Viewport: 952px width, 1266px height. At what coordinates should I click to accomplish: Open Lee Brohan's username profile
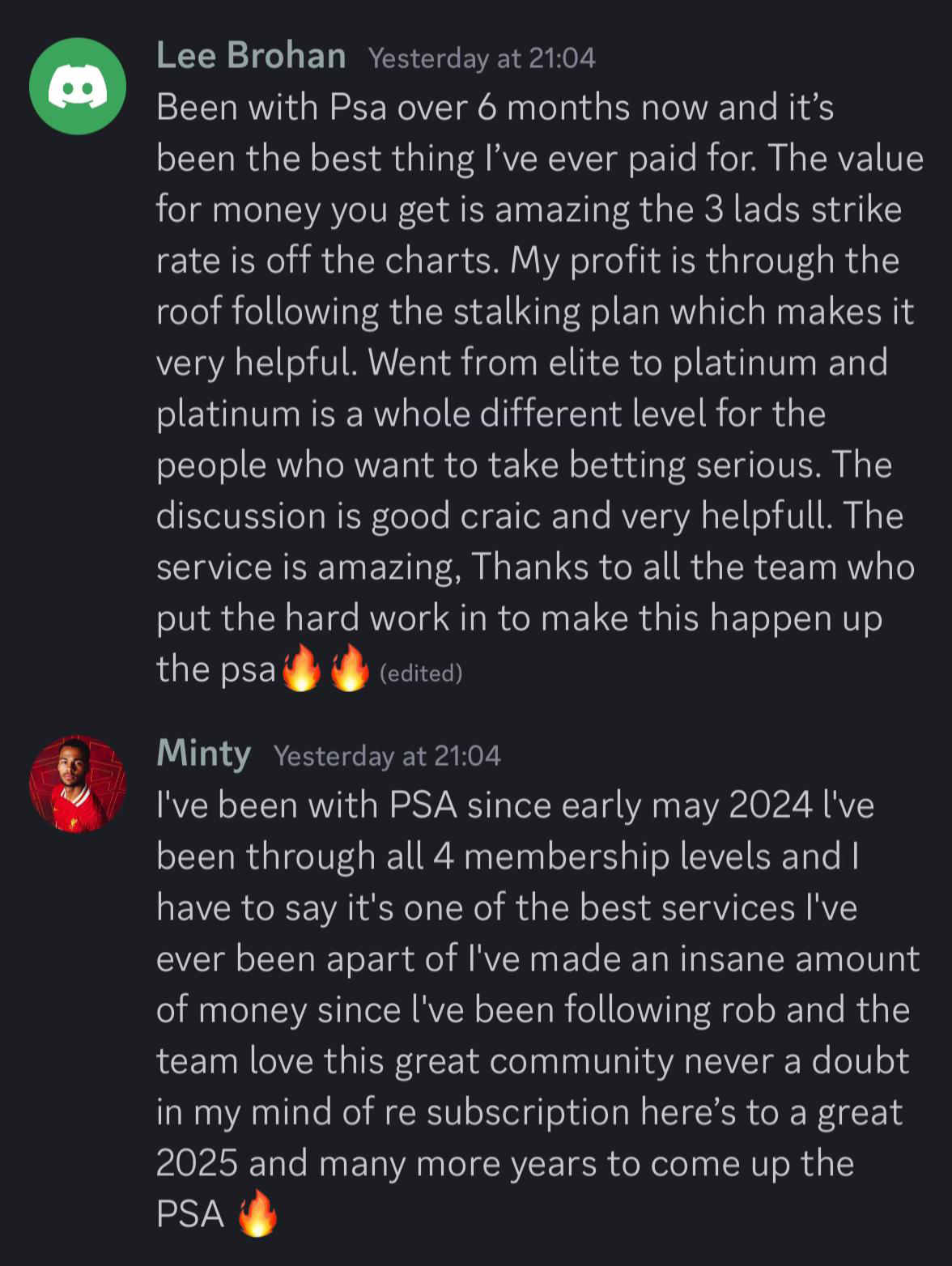251,57
